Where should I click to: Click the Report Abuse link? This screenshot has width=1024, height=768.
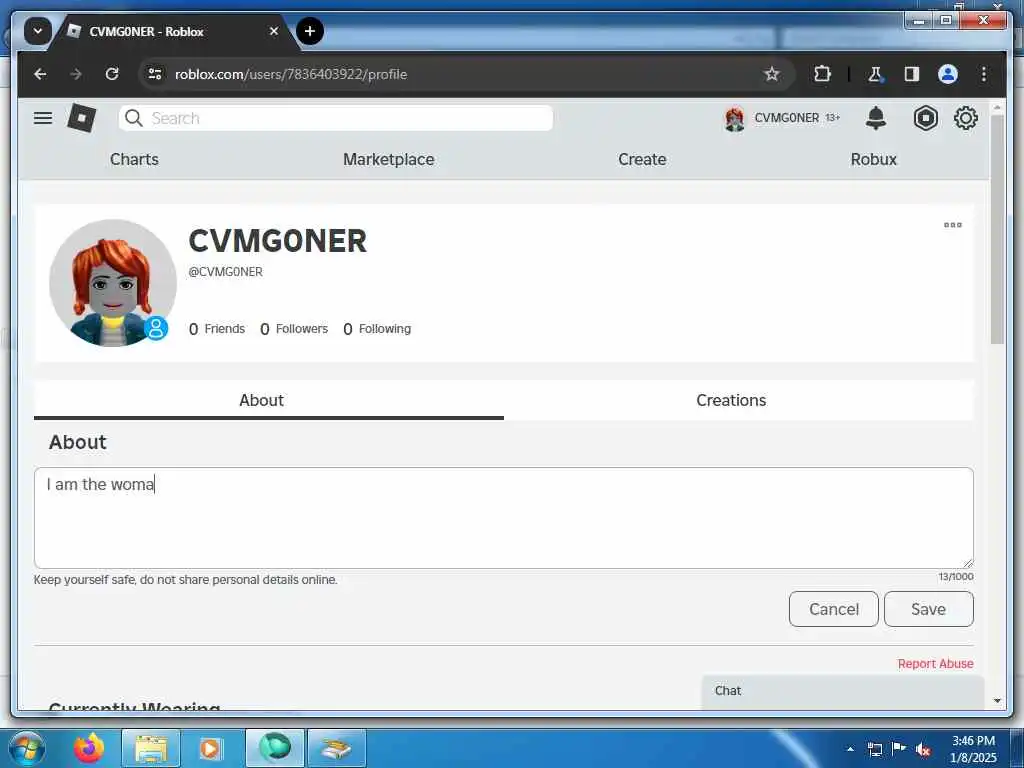click(935, 664)
